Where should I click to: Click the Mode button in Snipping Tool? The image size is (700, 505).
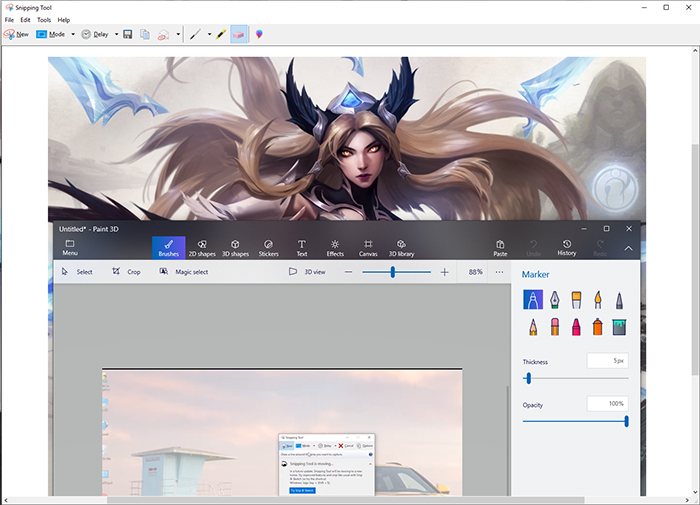click(51, 34)
